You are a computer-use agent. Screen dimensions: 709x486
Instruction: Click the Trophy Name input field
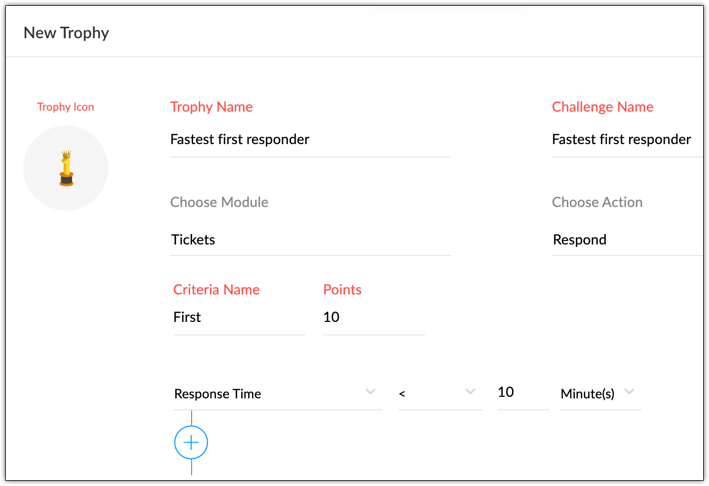(310, 140)
